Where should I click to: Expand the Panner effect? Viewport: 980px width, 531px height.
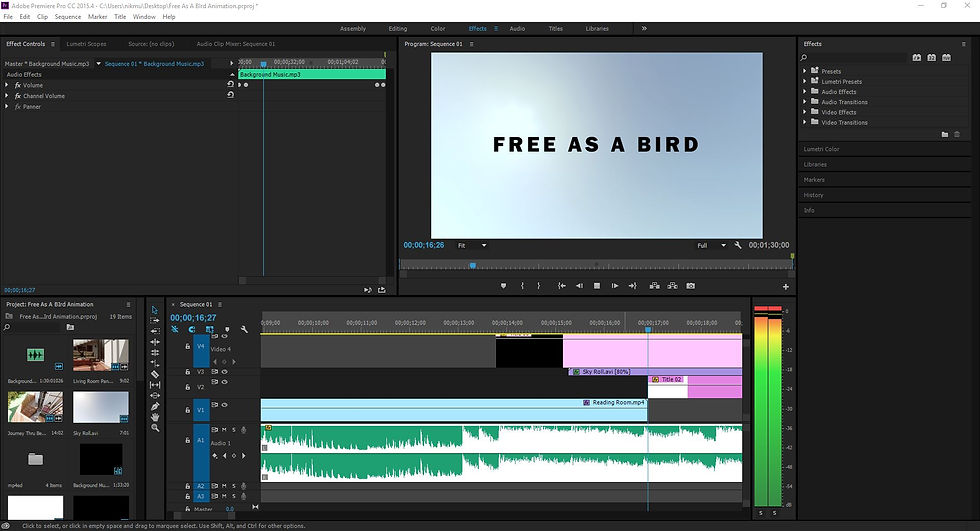(x=7, y=106)
